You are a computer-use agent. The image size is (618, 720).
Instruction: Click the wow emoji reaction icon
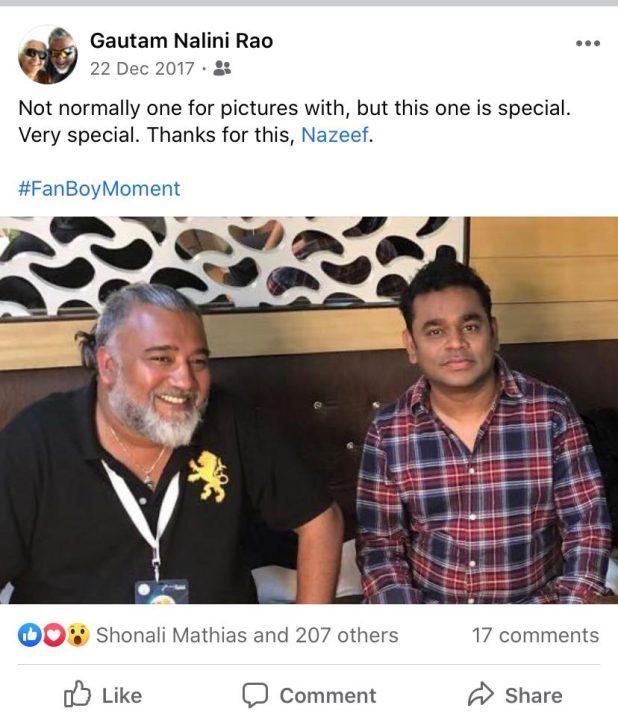tap(77, 635)
